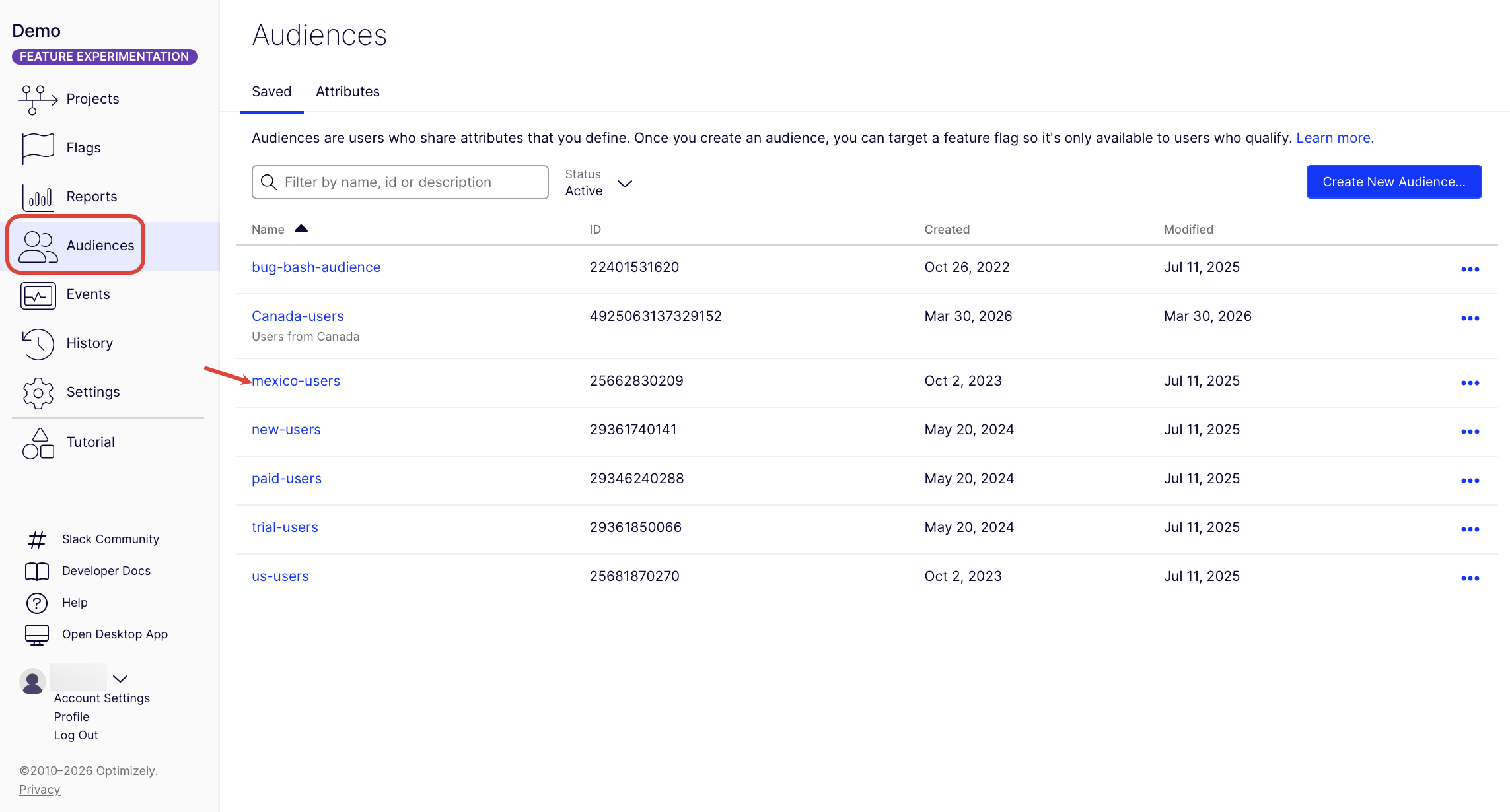
Task: Open the History clock icon
Action: pyautogui.click(x=38, y=344)
